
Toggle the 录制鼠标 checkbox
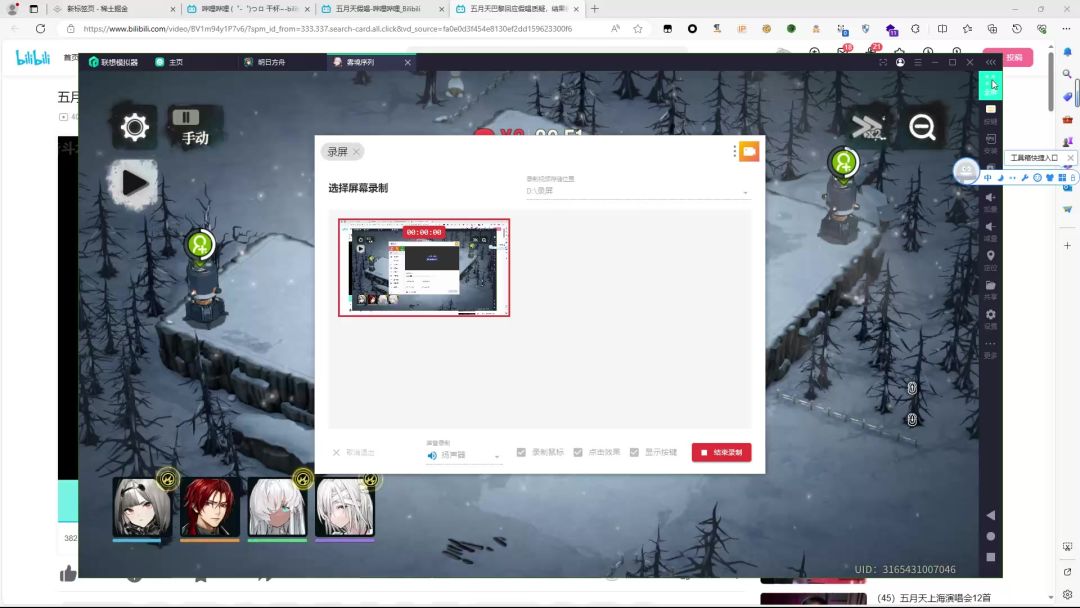click(x=522, y=453)
